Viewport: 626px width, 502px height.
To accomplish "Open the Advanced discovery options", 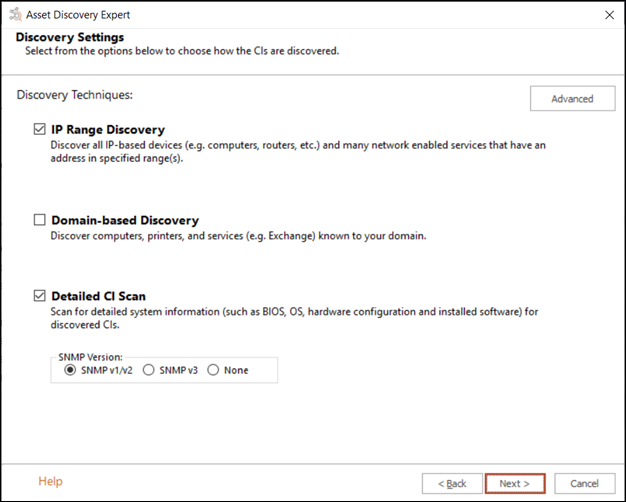I will click(572, 98).
